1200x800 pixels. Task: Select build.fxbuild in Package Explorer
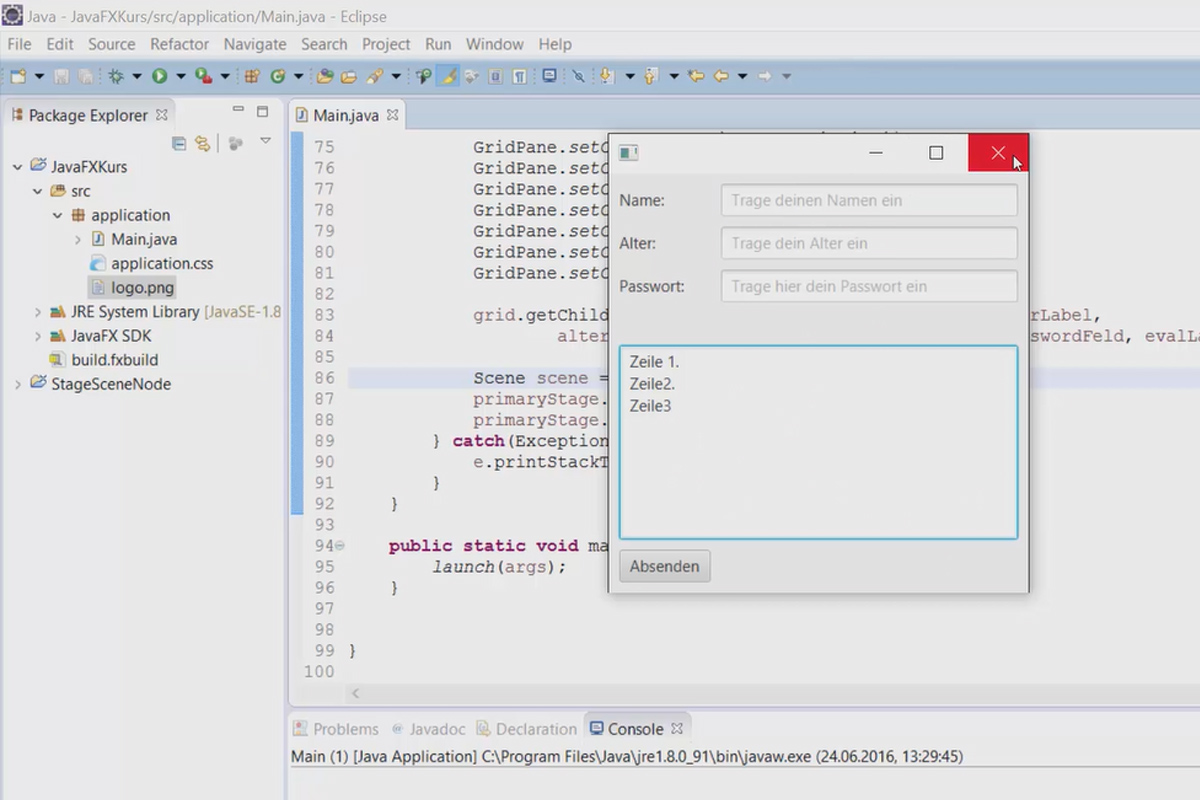(x=104, y=360)
